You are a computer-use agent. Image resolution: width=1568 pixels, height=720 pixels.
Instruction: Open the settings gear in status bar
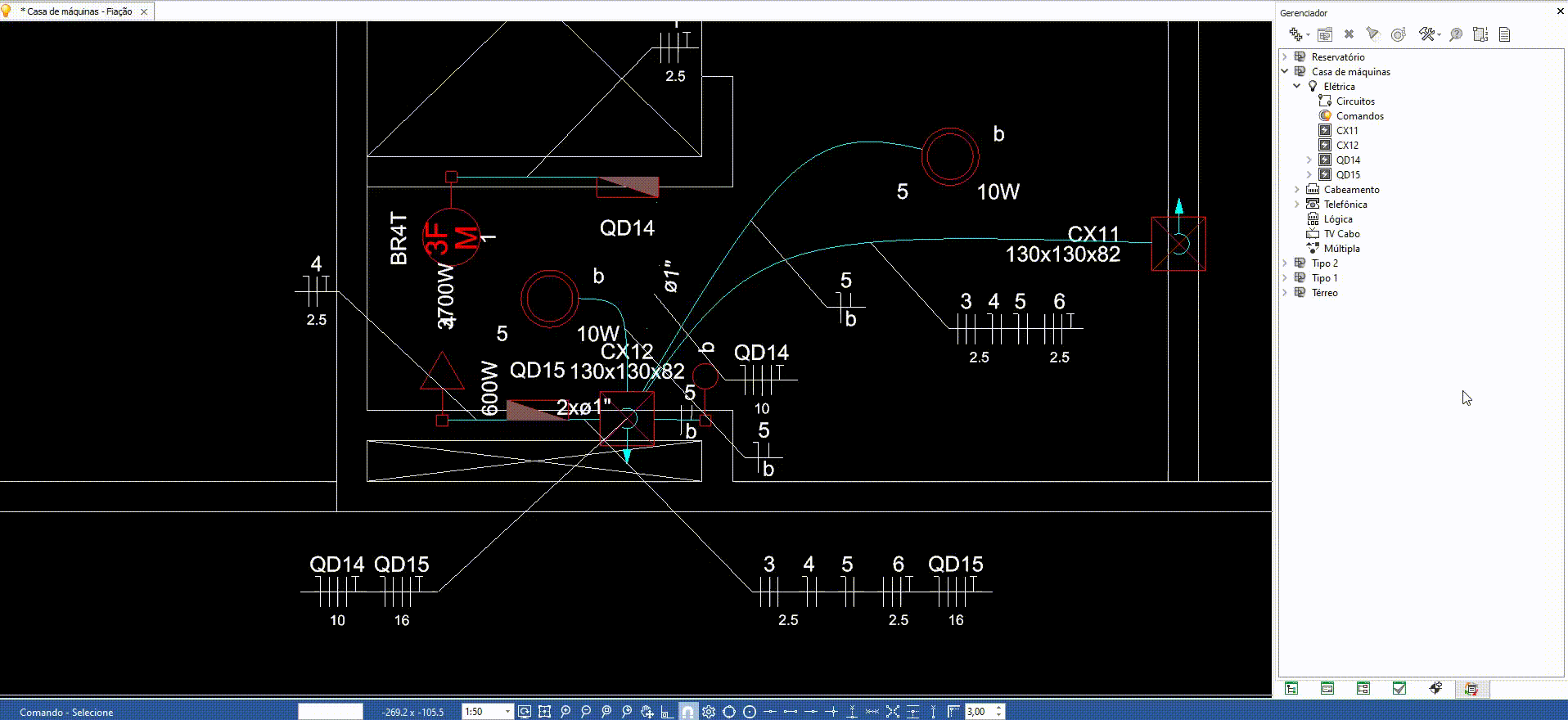[x=709, y=712]
